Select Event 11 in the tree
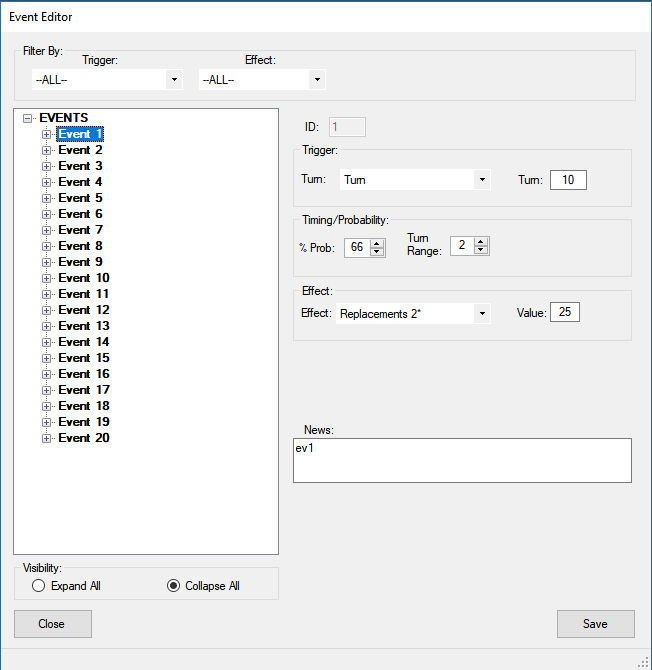Viewport: 652px width, 670px height. (x=84, y=294)
